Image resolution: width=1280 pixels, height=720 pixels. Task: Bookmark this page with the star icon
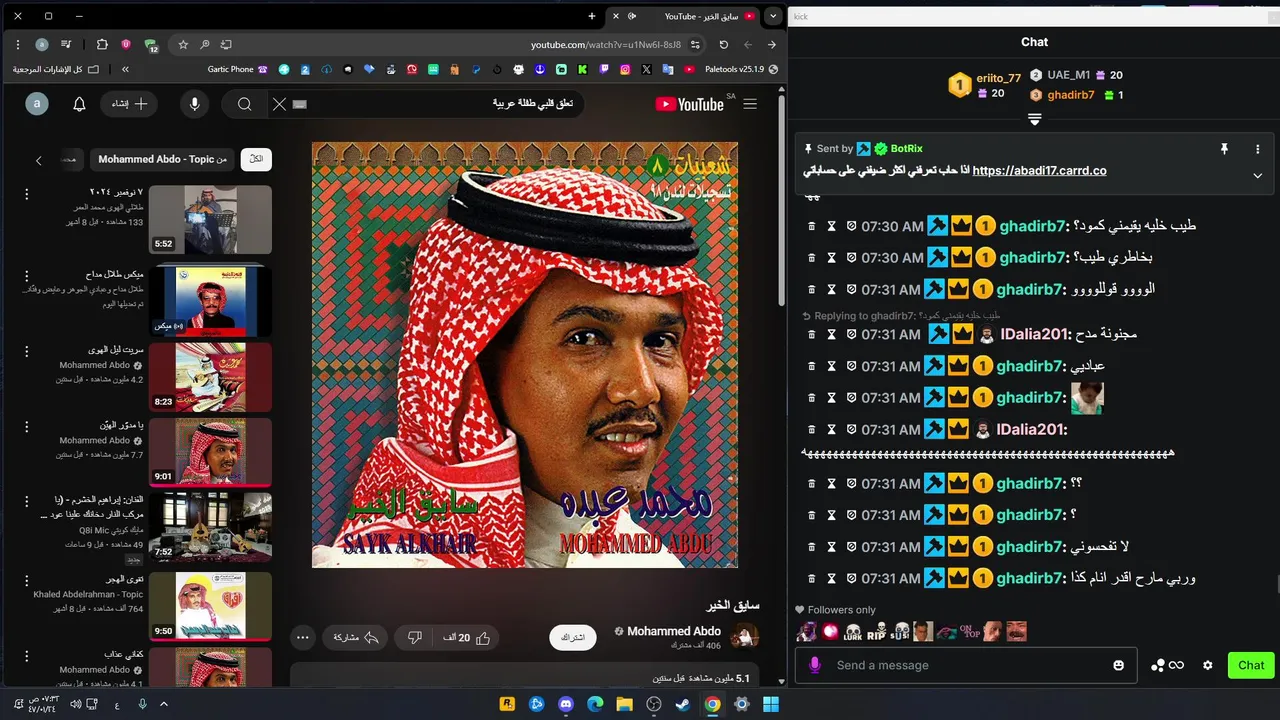[x=183, y=45]
